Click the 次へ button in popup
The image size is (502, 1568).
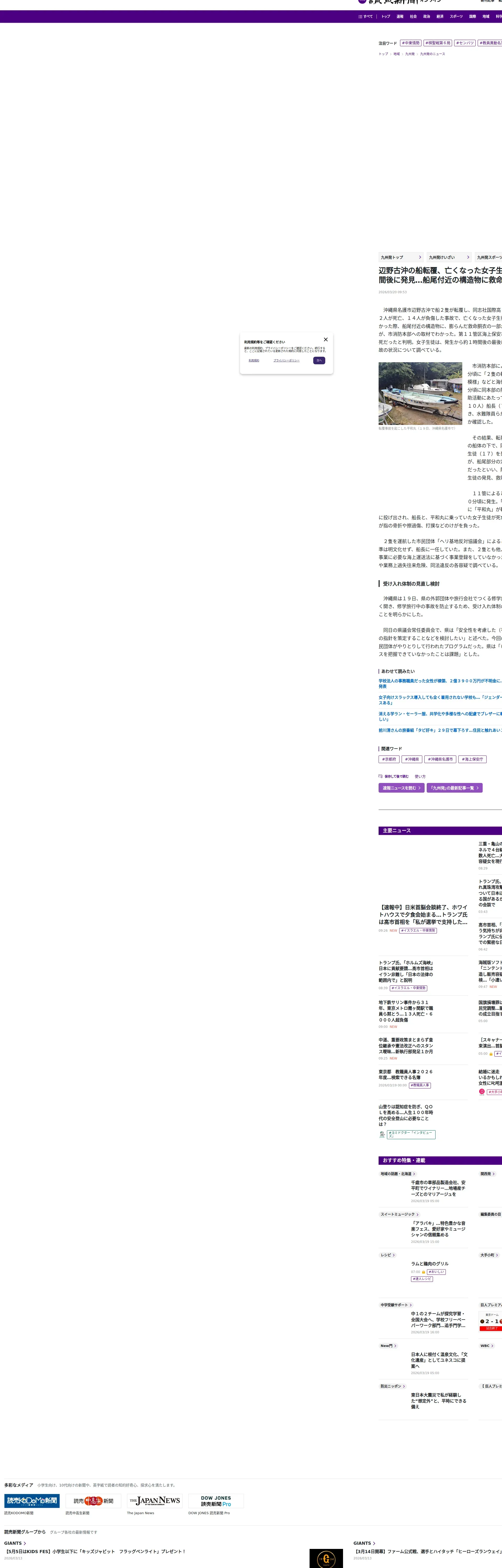(x=319, y=360)
